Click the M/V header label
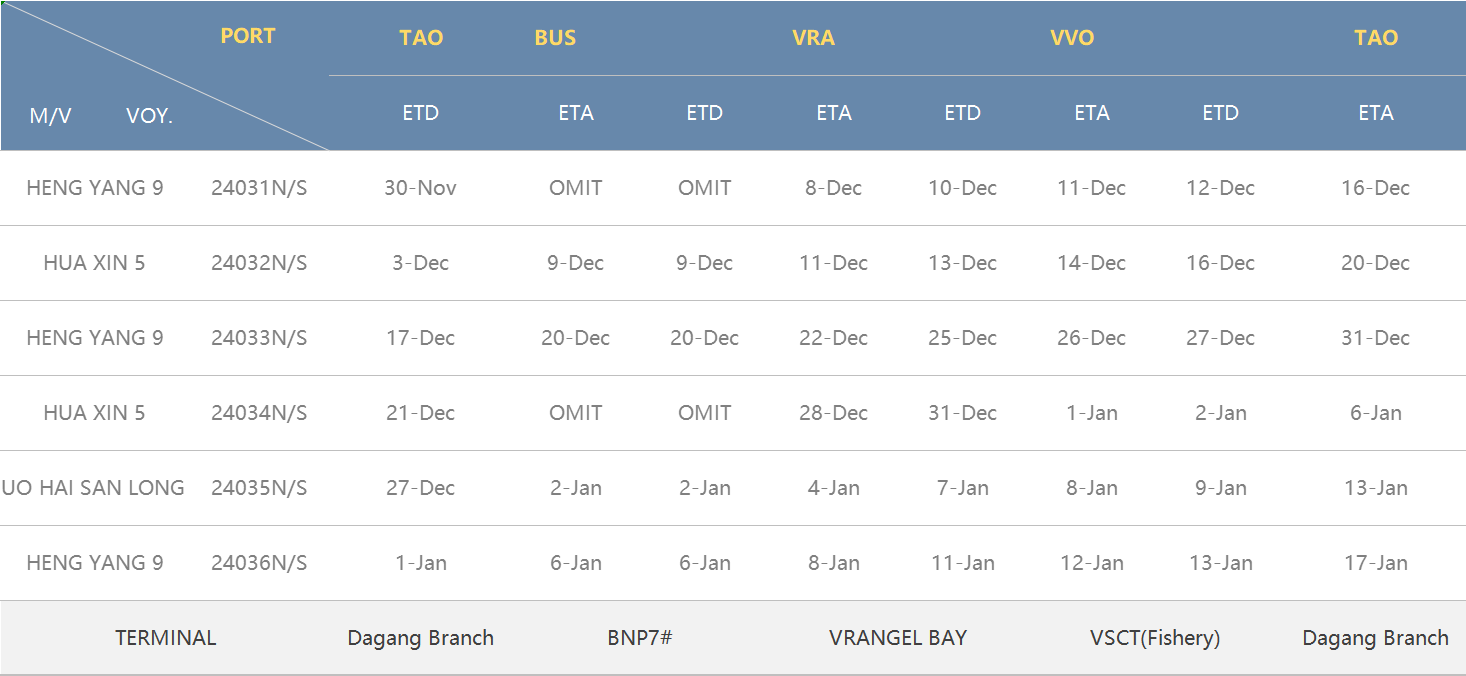The width and height of the screenshot is (1466, 676). click(x=50, y=116)
